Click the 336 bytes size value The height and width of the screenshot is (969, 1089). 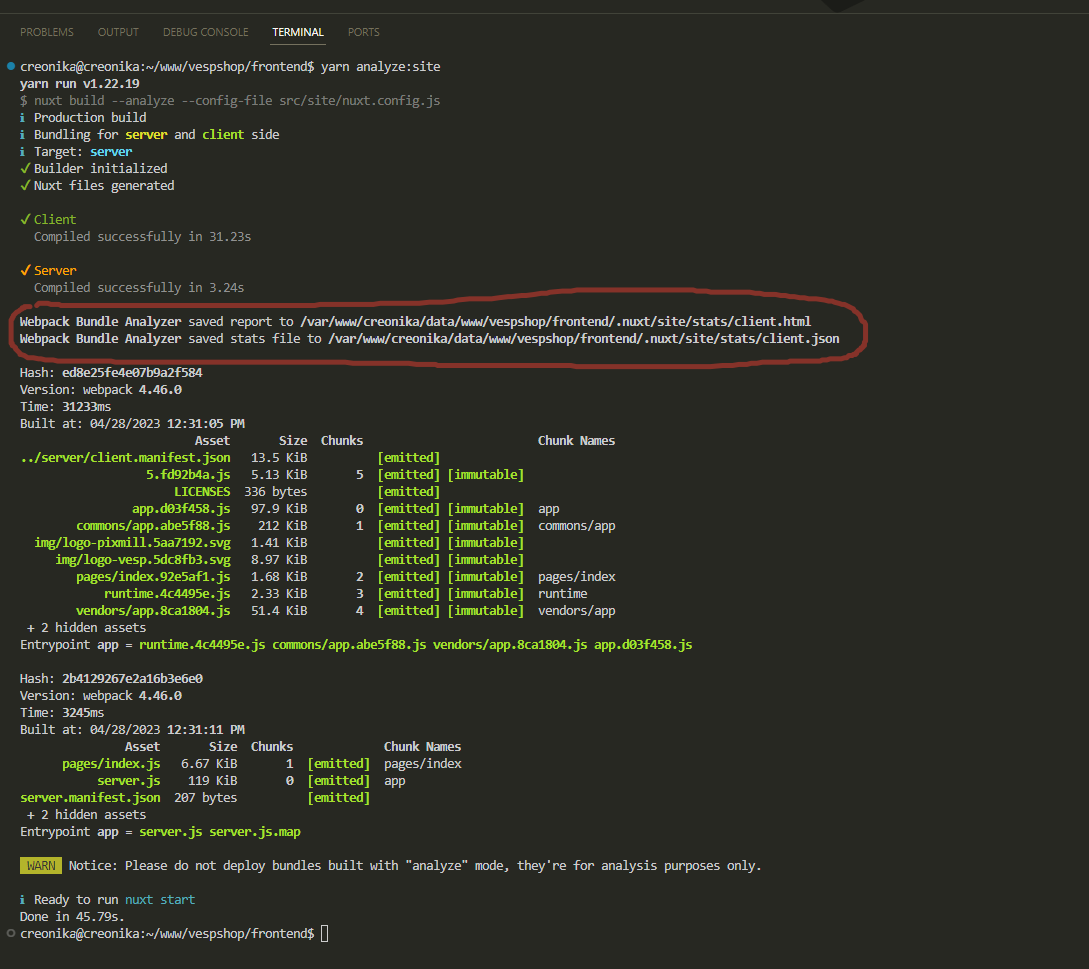(276, 492)
